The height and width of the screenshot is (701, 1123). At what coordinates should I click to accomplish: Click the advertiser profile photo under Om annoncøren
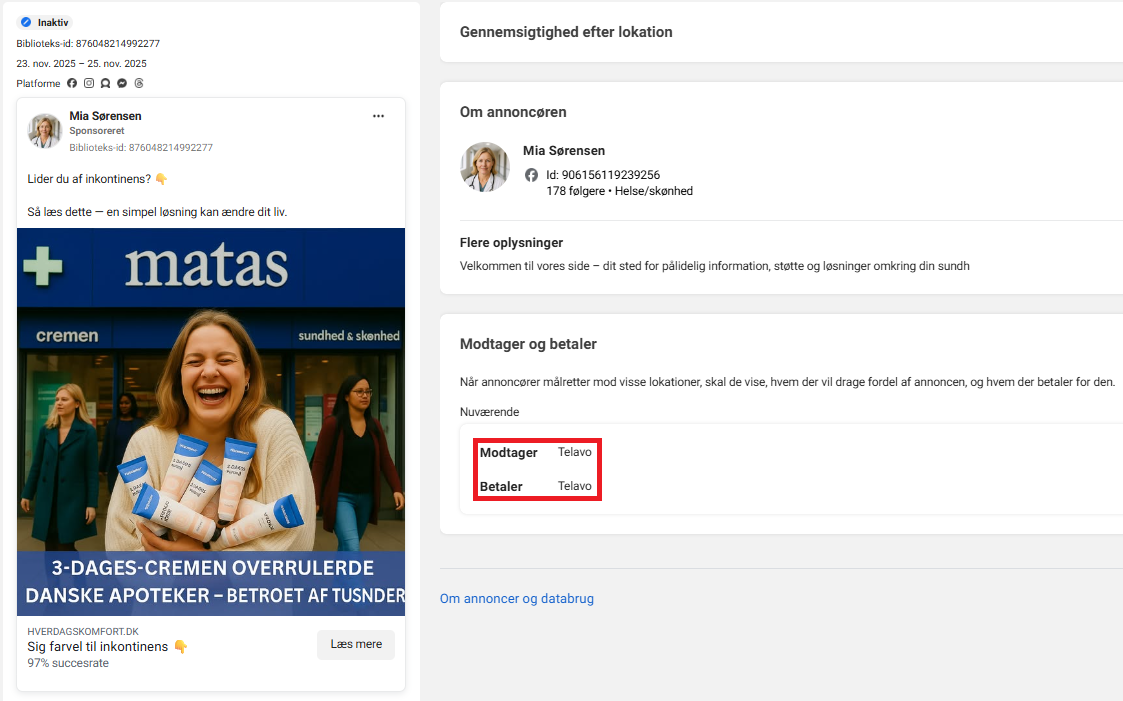pos(485,166)
